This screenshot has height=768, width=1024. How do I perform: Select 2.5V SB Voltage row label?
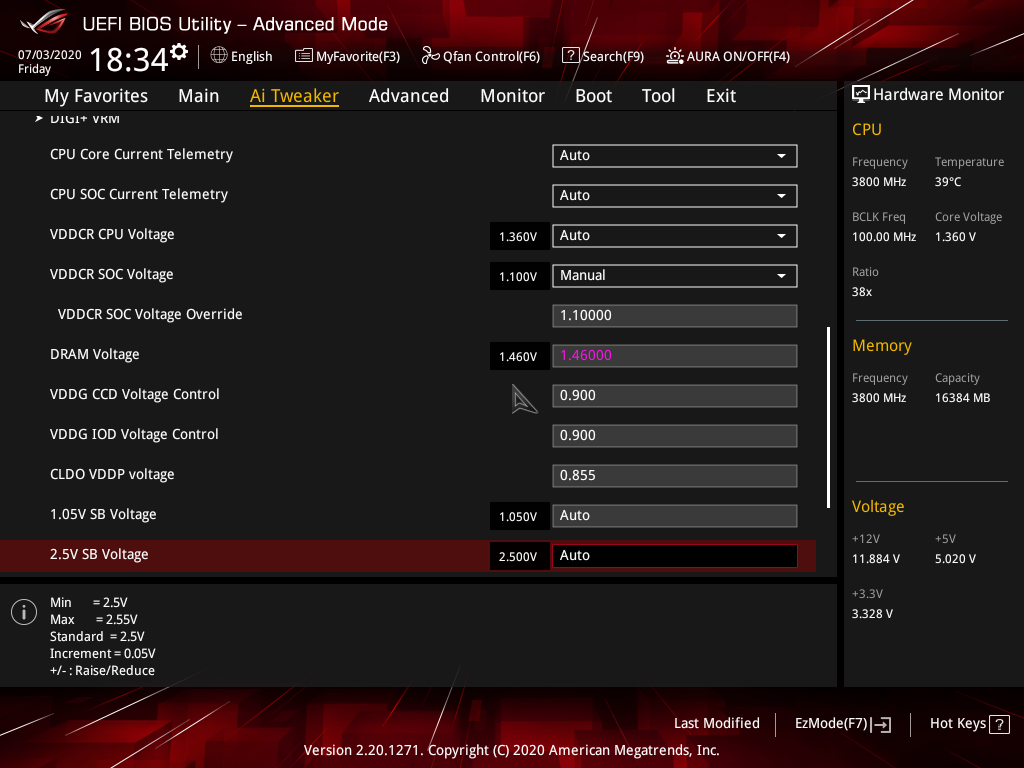[x=99, y=554]
